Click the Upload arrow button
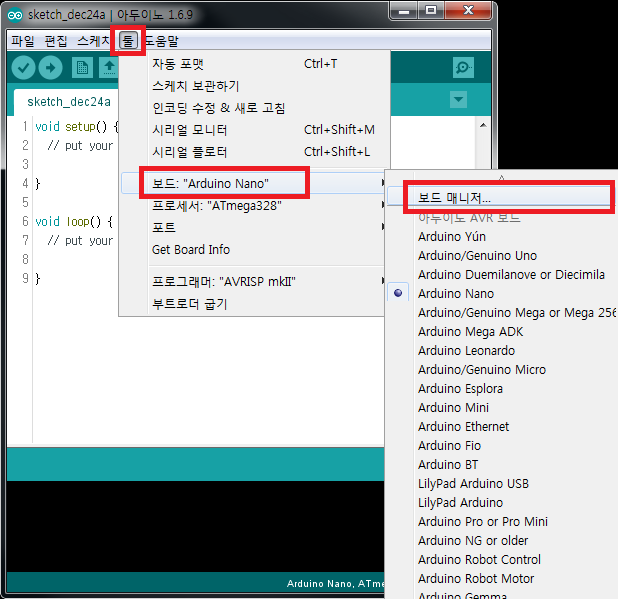Image resolution: width=618 pixels, height=599 pixels. 50,67
